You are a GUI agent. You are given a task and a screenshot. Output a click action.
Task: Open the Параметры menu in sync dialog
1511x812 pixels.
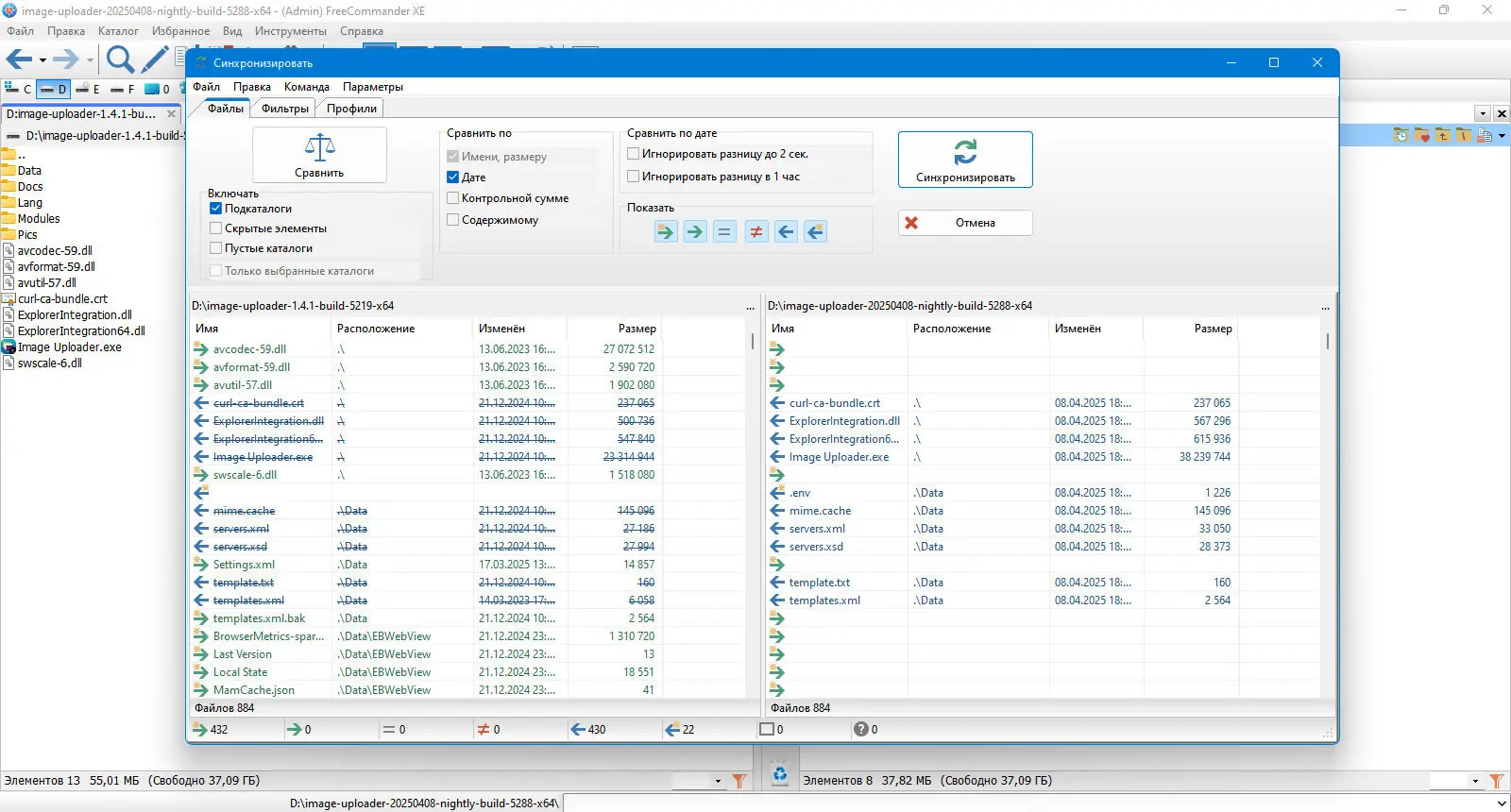[373, 87]
